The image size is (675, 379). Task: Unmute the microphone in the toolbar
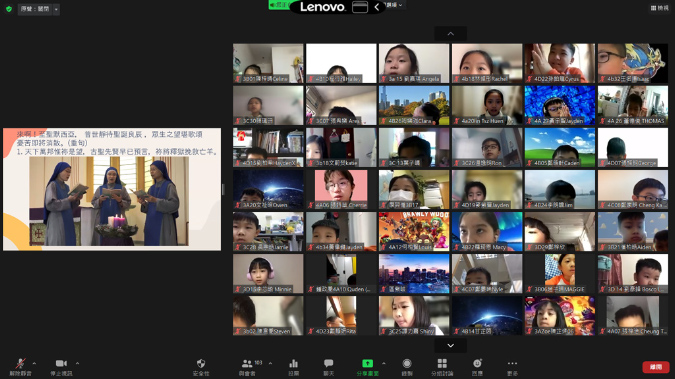point(20,367)
